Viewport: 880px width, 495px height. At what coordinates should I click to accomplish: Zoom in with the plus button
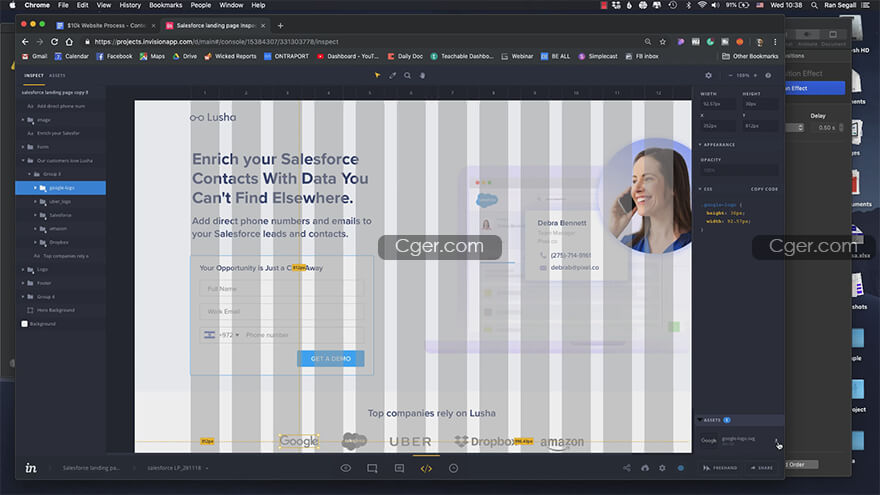[x=755, y=75]
